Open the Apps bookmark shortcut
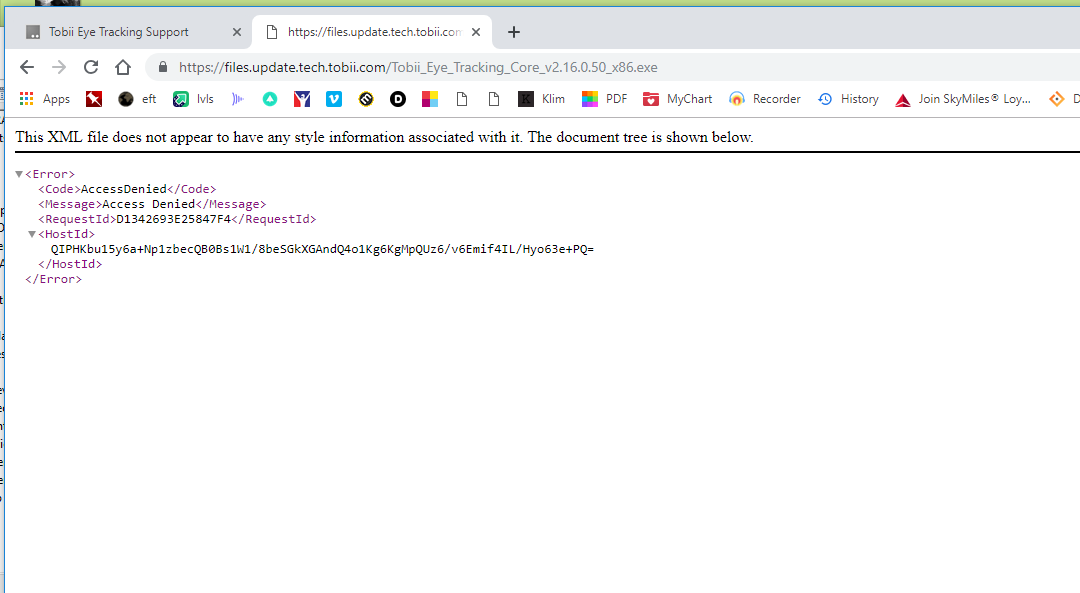The height and width of the screenshot is (593, 1080). (45, 99)
